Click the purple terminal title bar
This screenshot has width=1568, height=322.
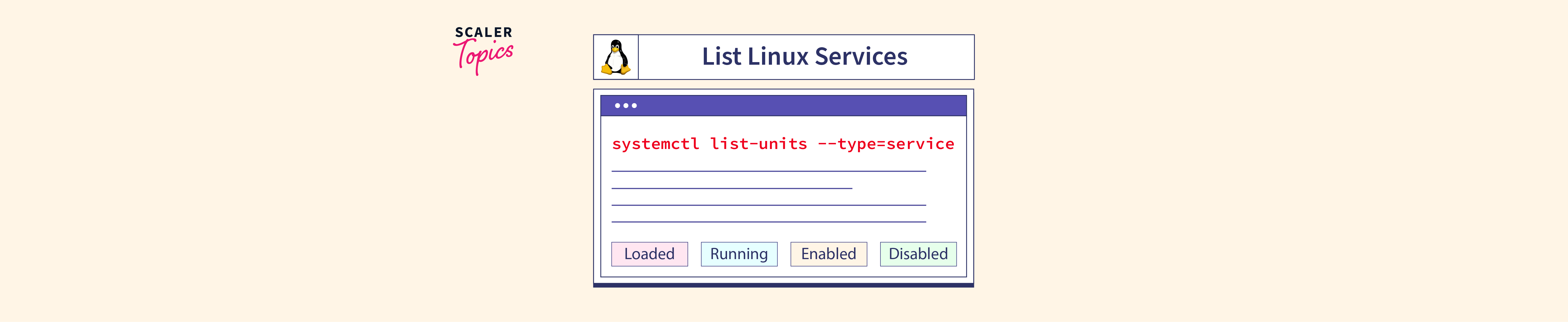(x=791, y=106)
